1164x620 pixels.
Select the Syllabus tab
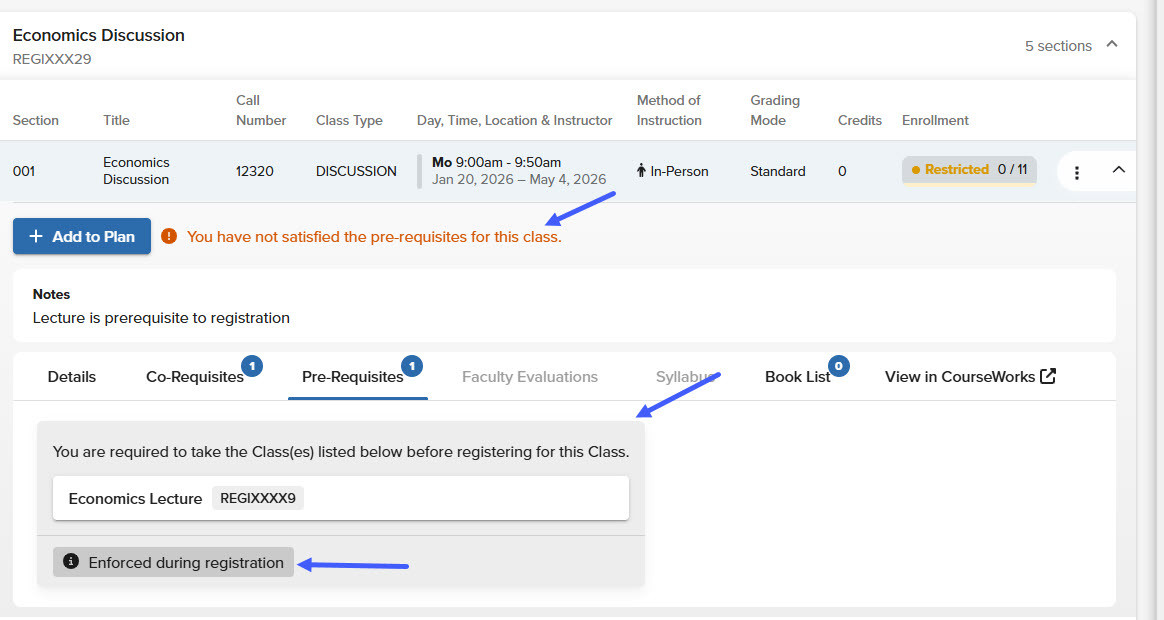tap(685, 377)
